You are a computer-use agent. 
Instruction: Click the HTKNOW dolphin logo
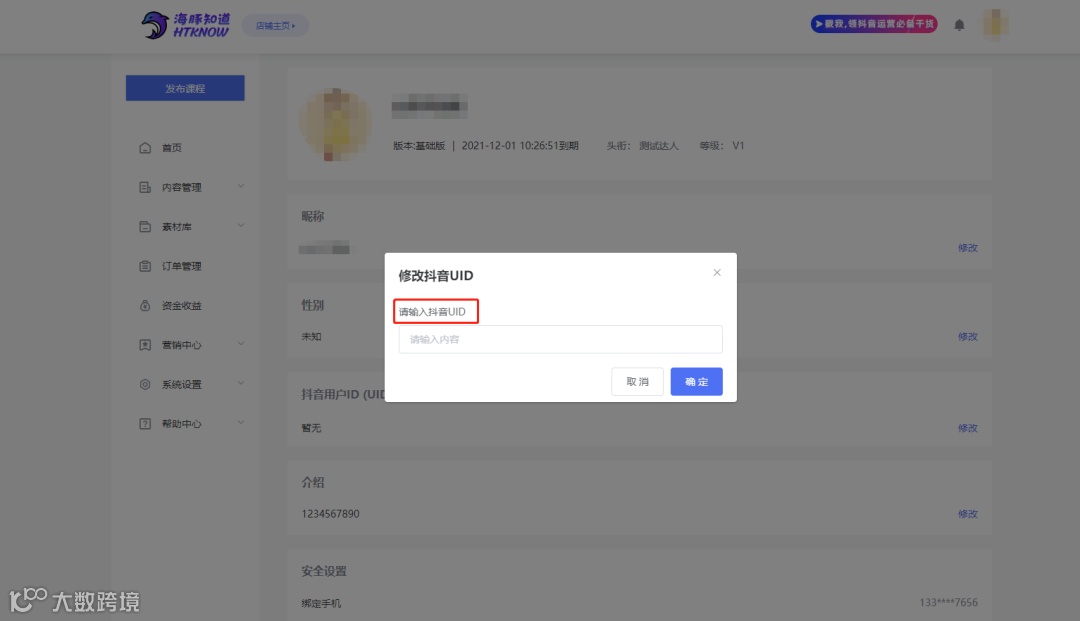[186, 25]
